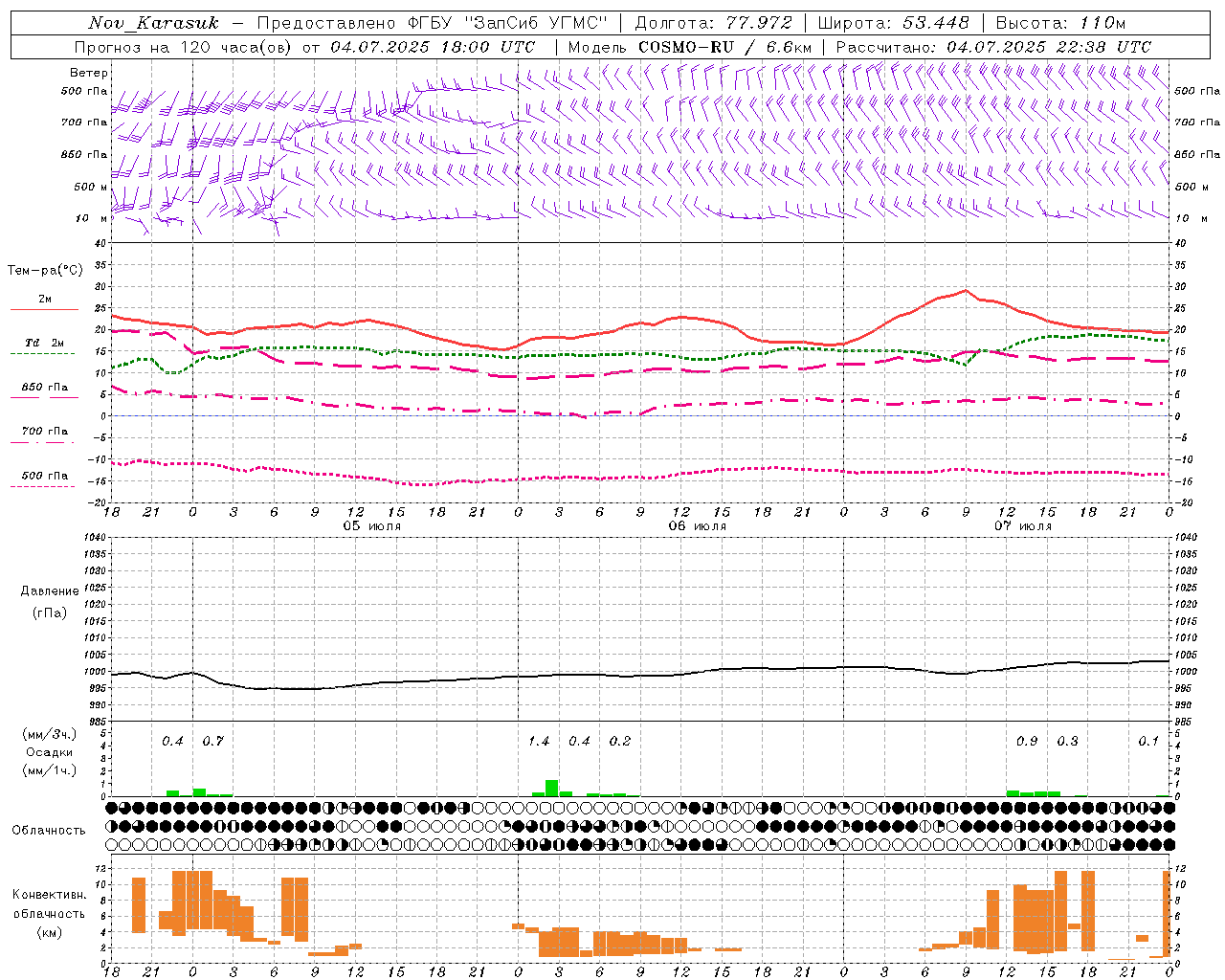Viewport: 1225px width, 980px height.
Task: Select the 06 июля date label
Action: [697, 526]
